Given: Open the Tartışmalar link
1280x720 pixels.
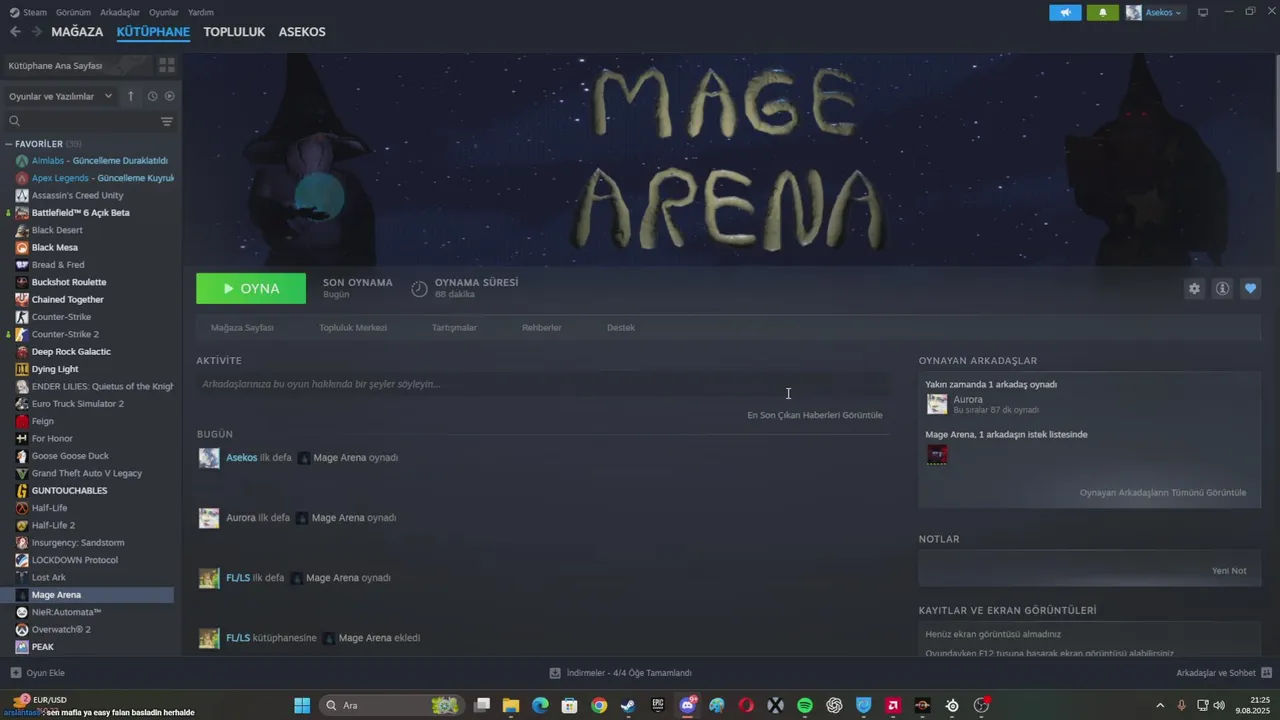Looking at the screenshot, I should (x=454, y=327).
